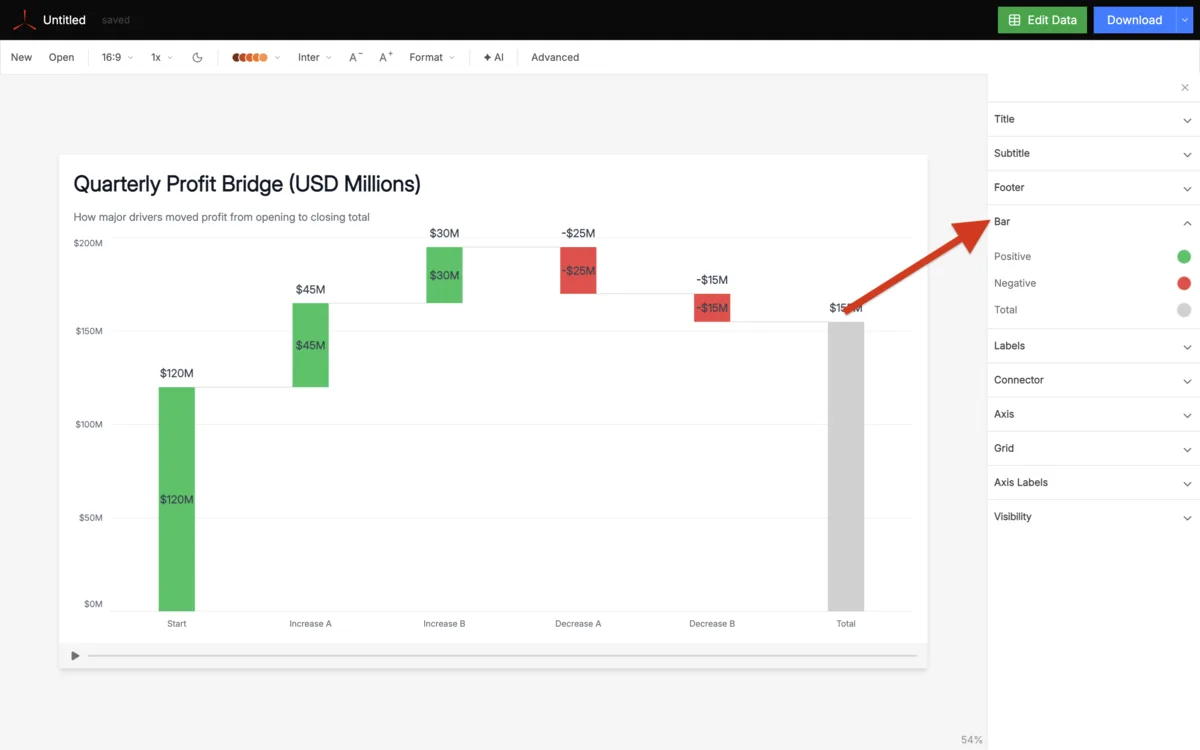Screen dimensions: 1200x750
Task: Click the $200M y-axis label
Action: pyautogui.click(x=88, y=243)
